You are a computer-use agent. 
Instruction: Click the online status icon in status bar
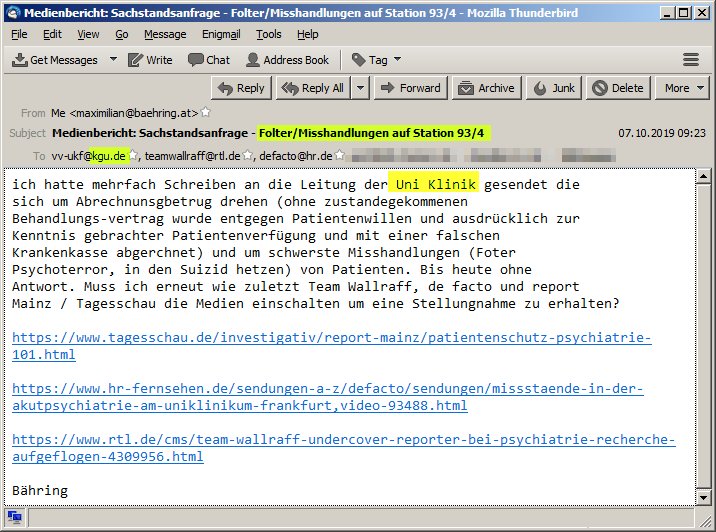(15, 517)
